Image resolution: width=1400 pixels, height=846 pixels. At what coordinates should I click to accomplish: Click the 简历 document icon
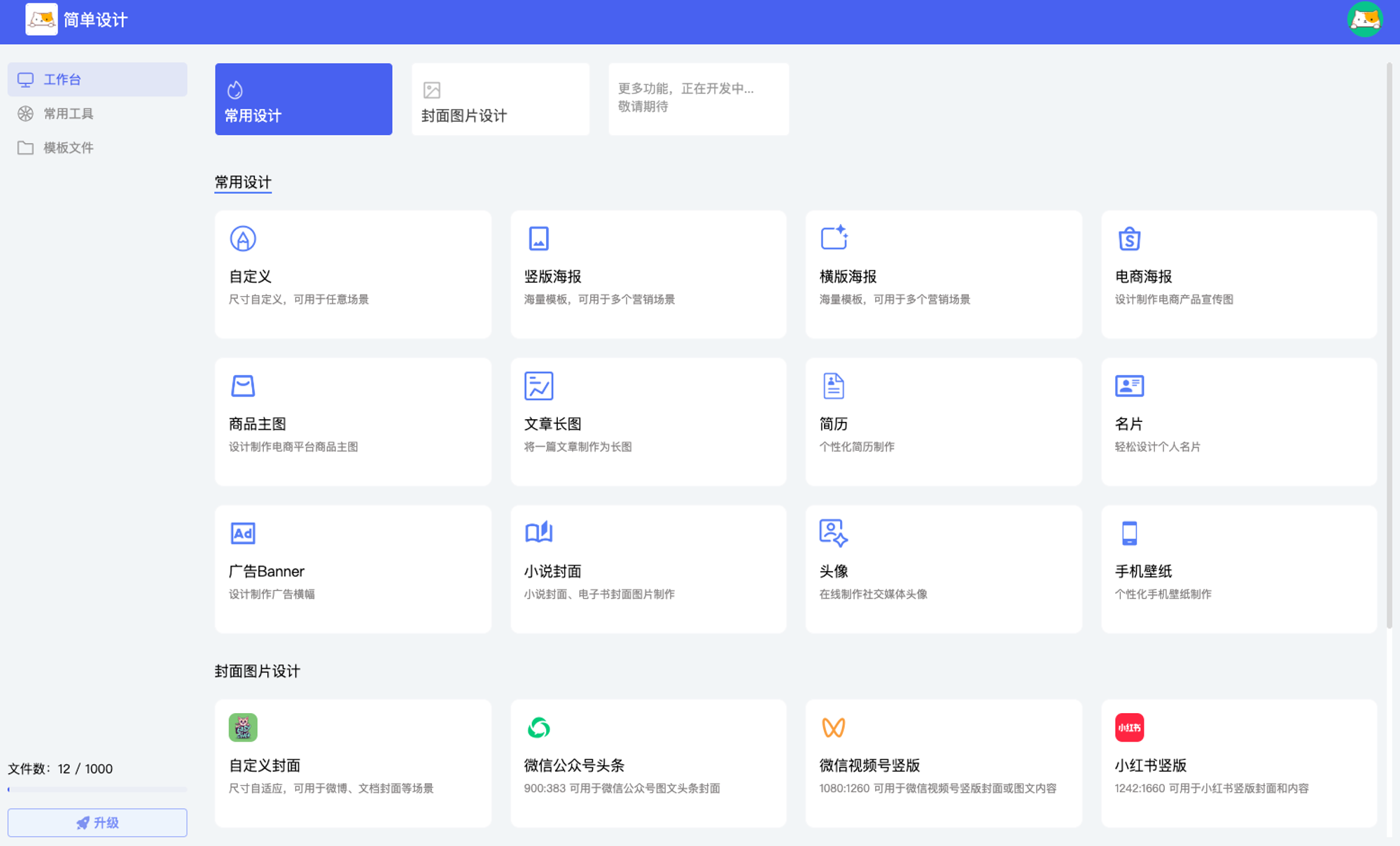coord(834,386)
